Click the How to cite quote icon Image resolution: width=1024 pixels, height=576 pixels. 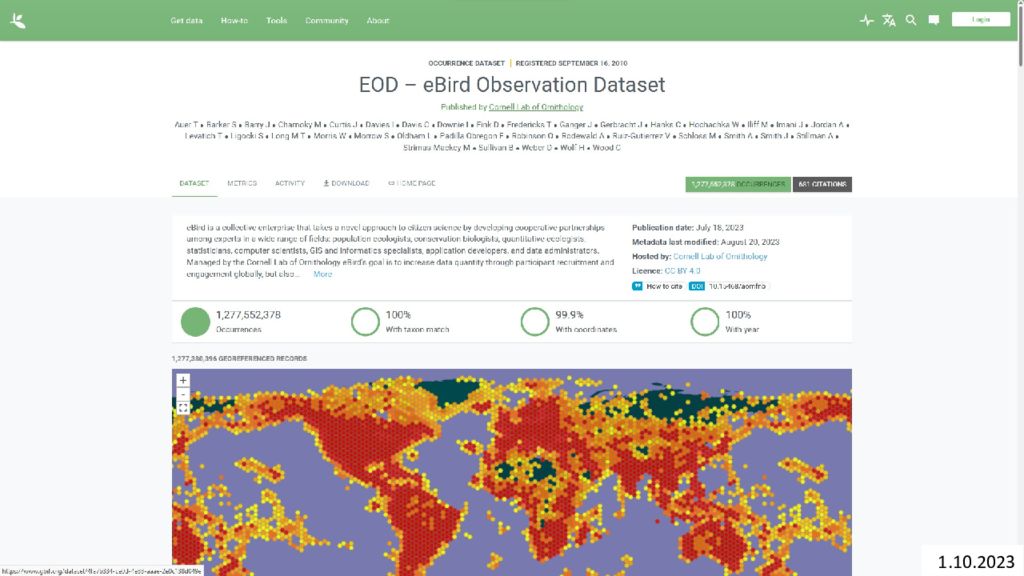(x=637, y=286)
